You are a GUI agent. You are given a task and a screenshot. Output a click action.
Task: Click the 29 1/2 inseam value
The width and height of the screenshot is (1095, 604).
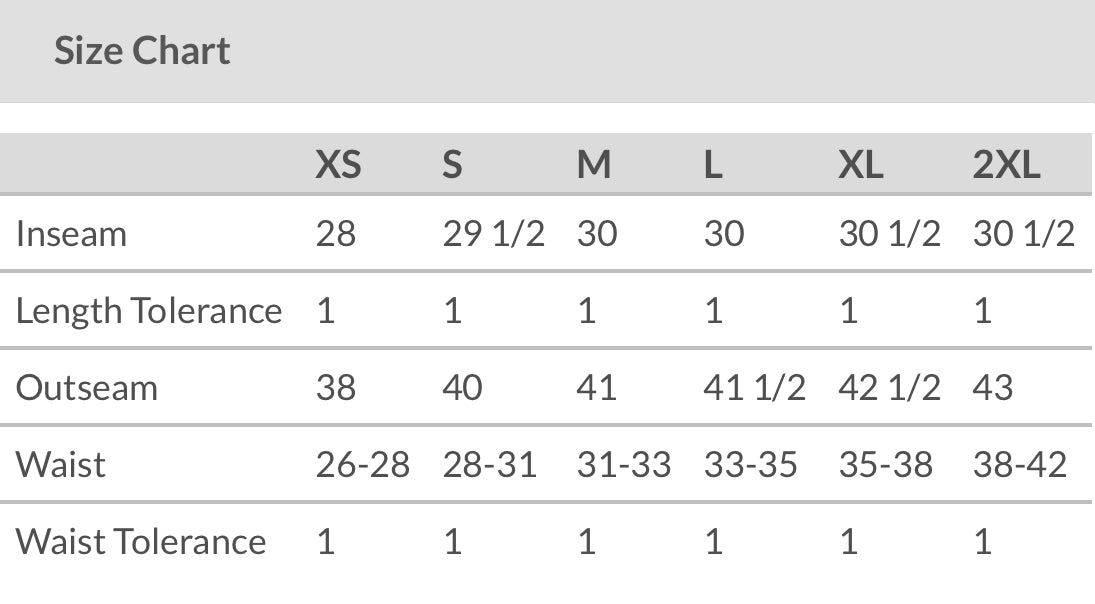tap(493, 234)
